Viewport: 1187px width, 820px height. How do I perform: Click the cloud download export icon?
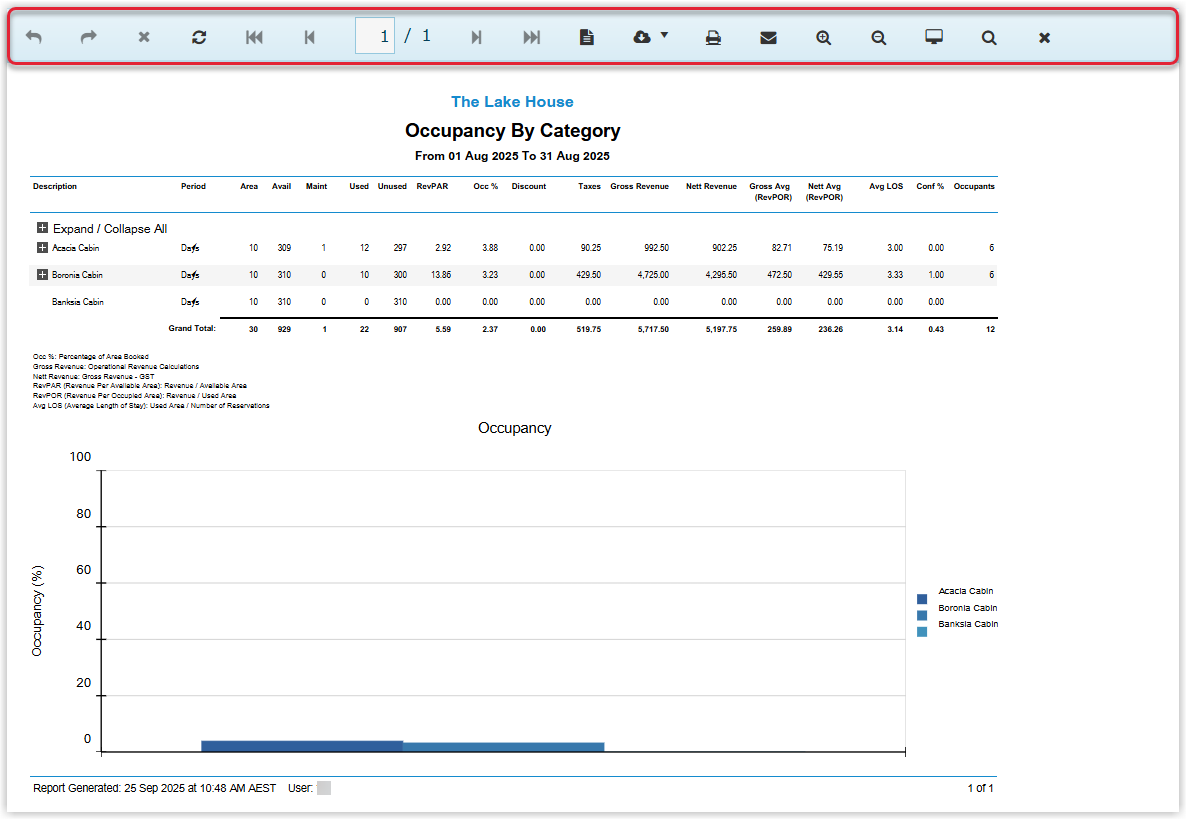coord(642,37)
